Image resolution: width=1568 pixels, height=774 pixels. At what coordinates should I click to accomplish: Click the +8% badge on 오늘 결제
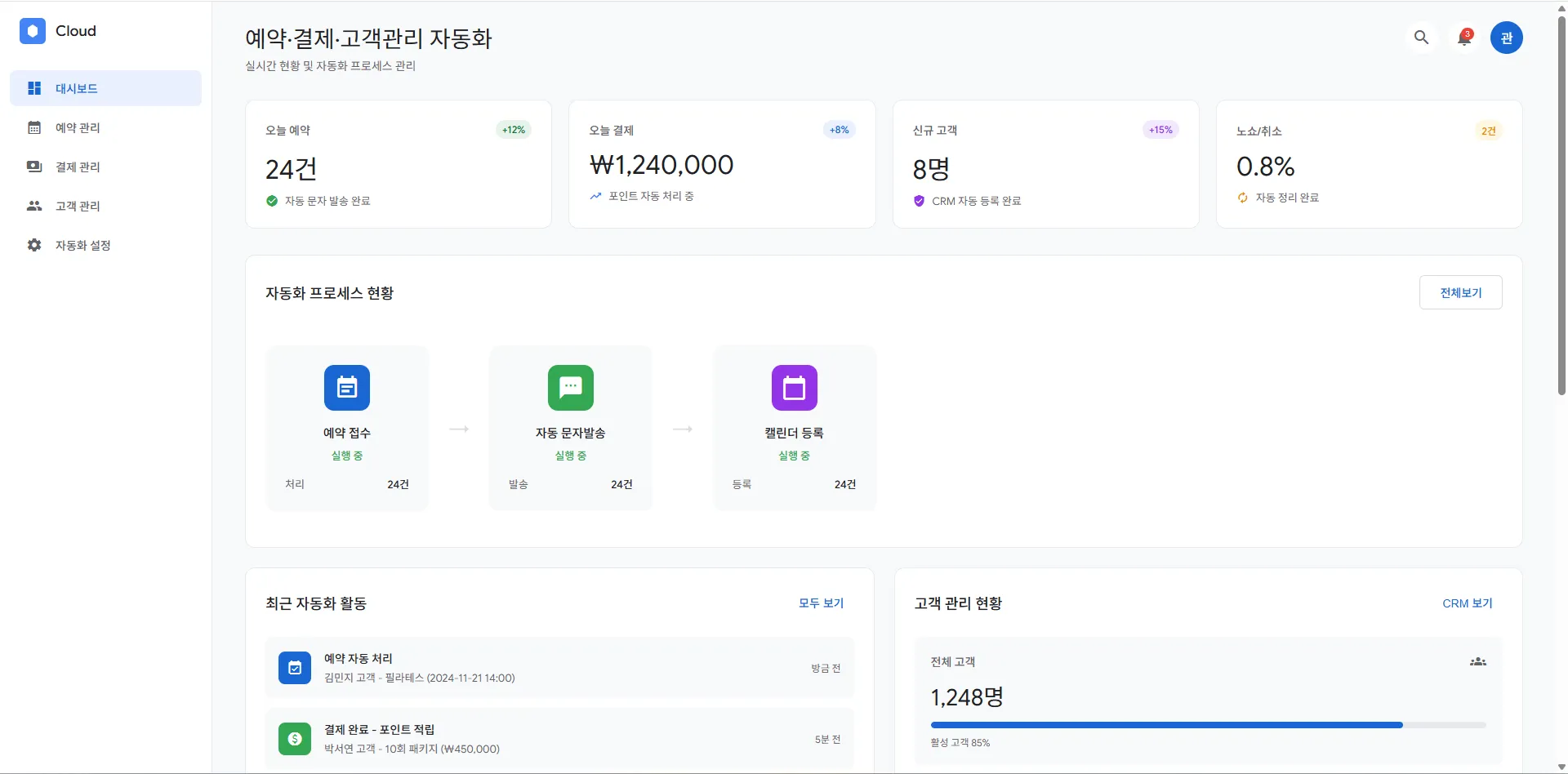[839, 130]
